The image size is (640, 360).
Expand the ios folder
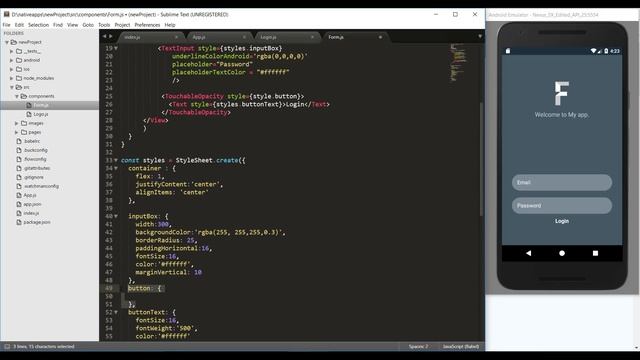coord(11,69)
